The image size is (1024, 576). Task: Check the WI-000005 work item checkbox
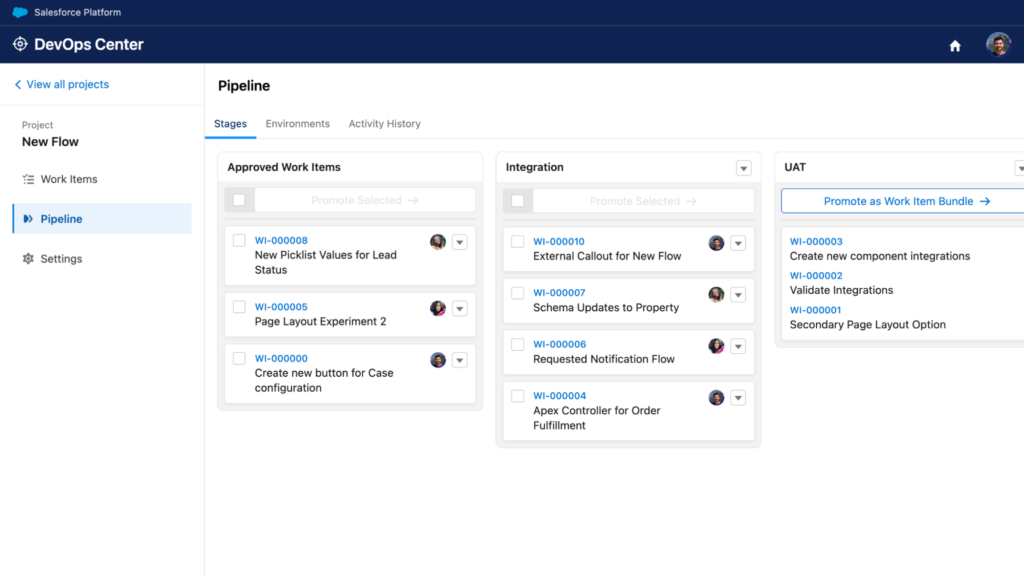pos(239,307)
